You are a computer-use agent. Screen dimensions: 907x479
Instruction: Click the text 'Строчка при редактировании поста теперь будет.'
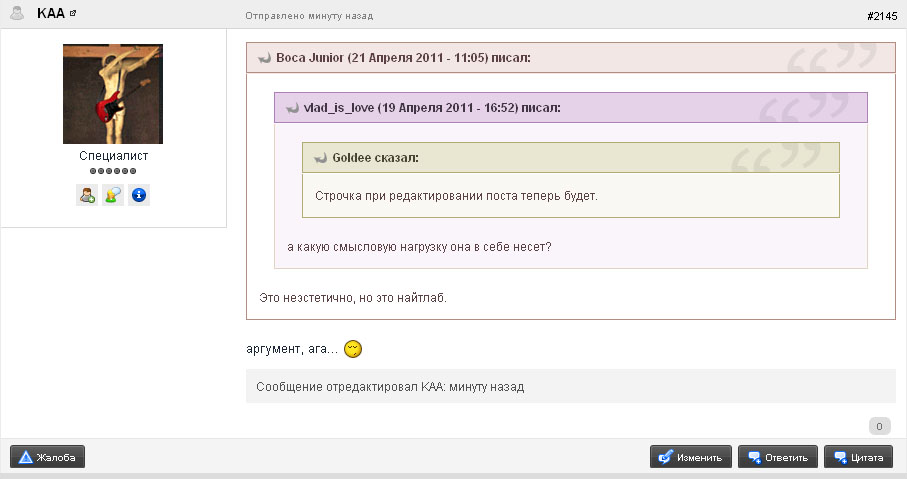click(x=456, y=196)
